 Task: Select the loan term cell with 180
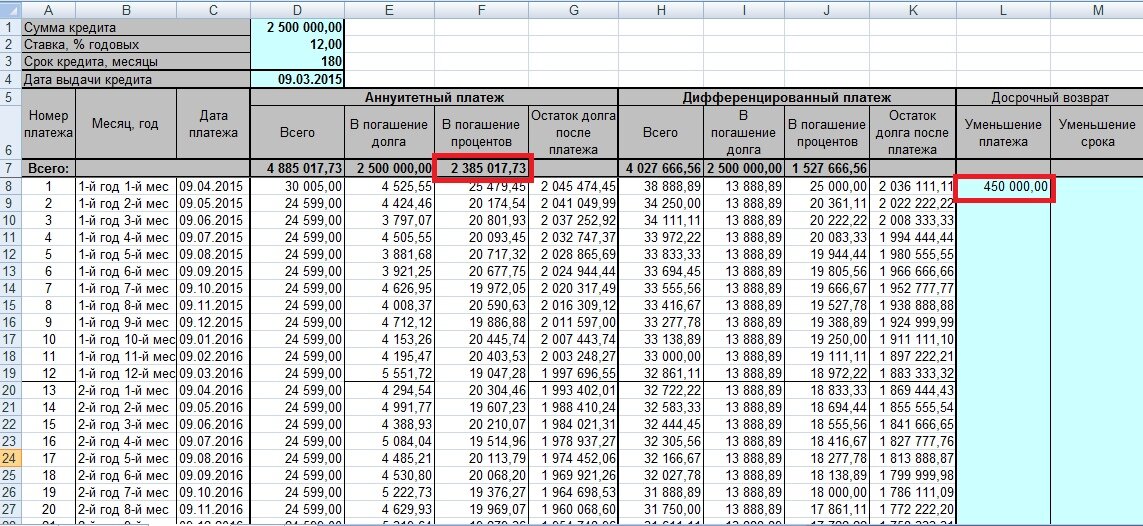coord(297,62)
